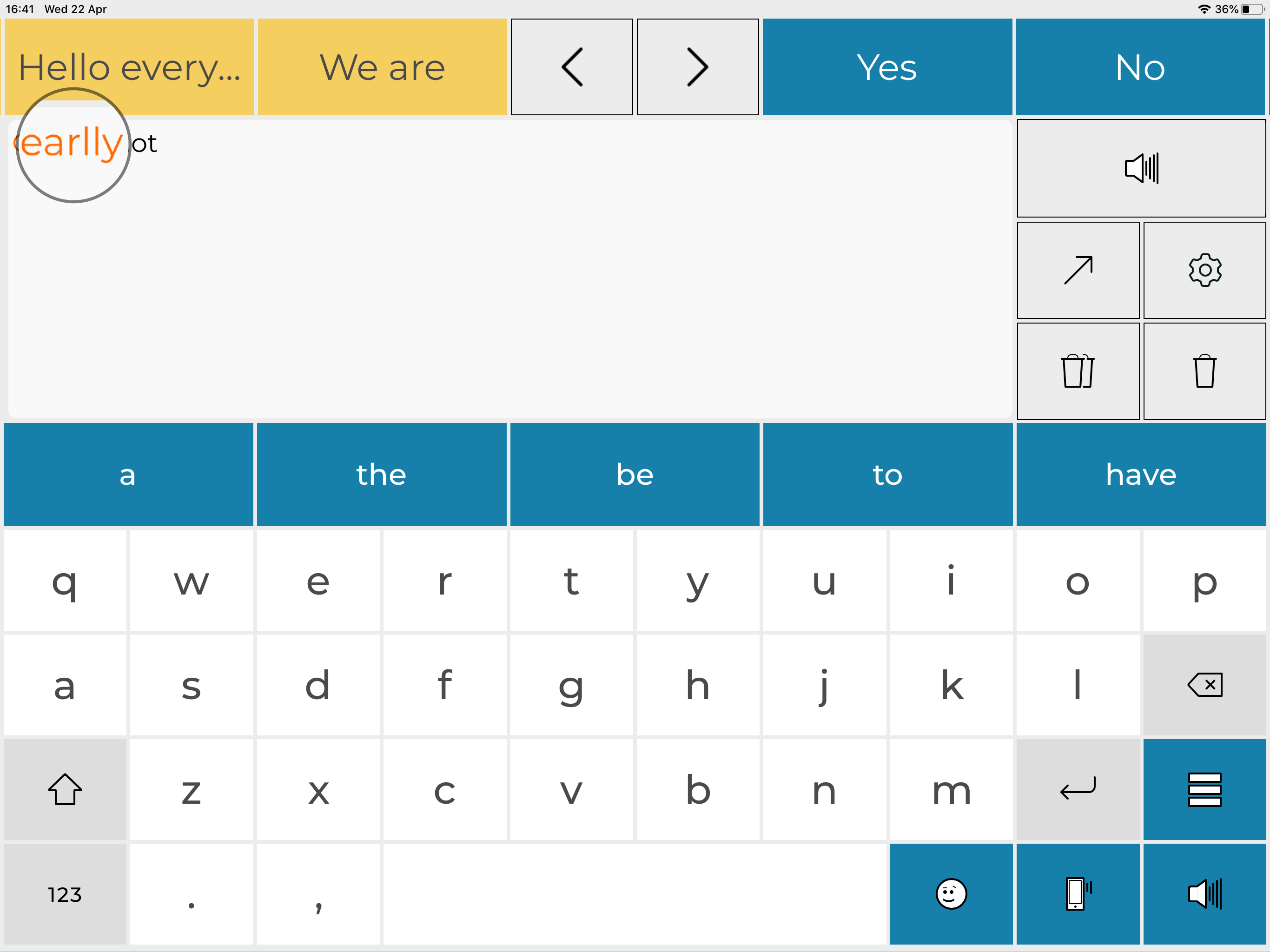Tap the diagonal arrow share icon
This screenshot has width=1270, height=952.
point(1078,270)
